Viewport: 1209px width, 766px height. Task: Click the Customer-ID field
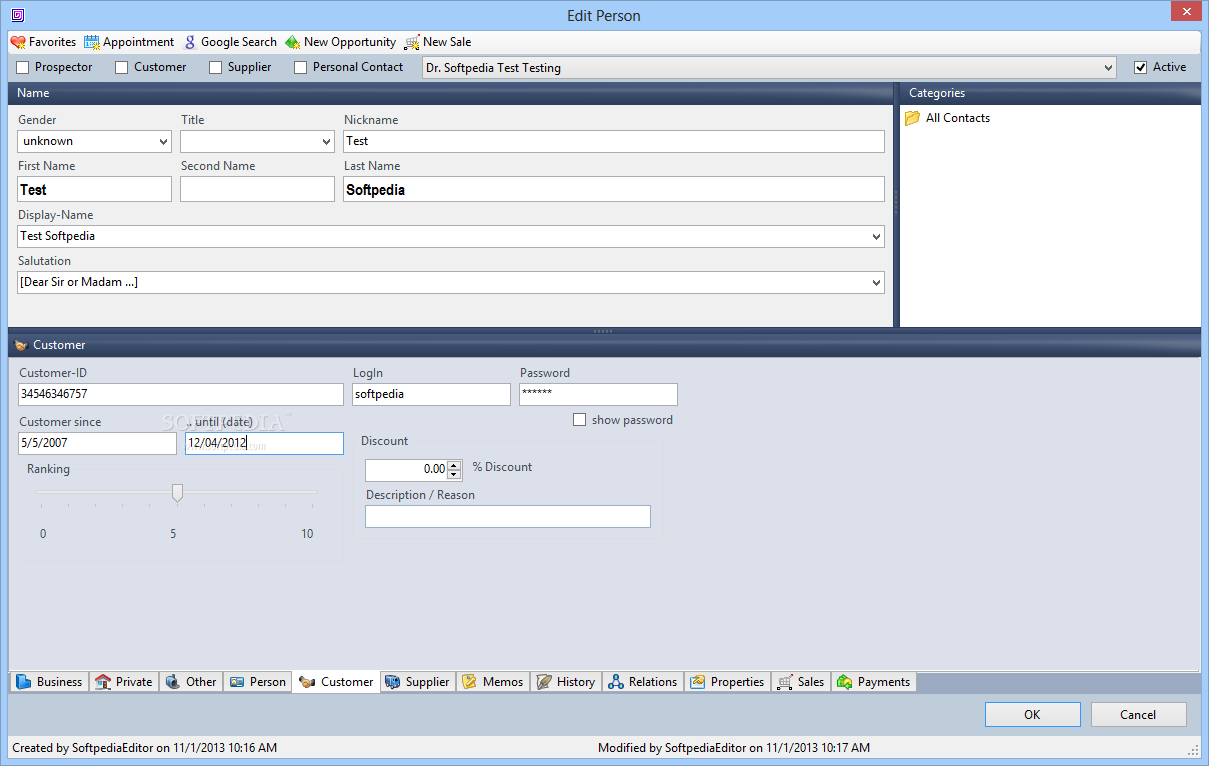(181, 394)
